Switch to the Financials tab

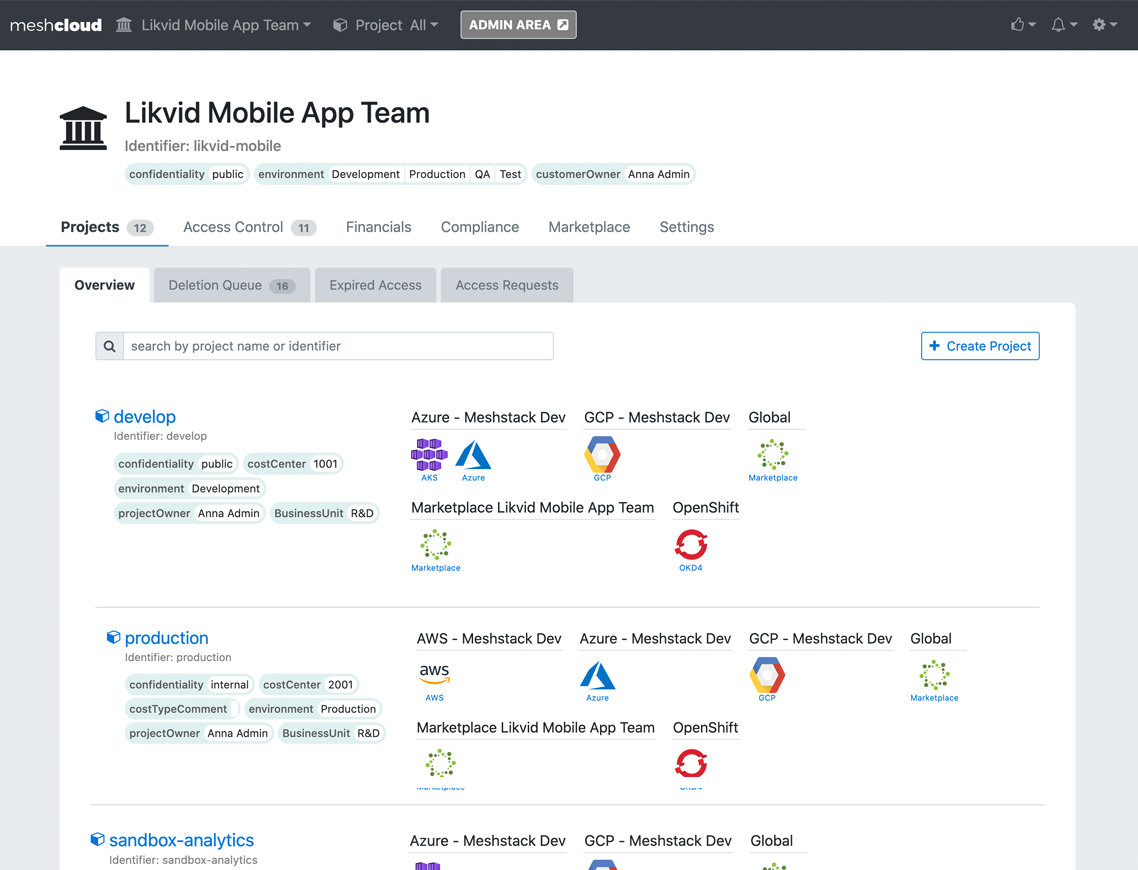click(378, 227)
